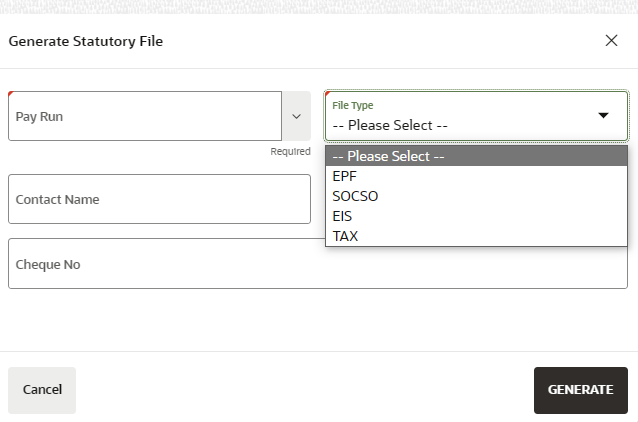Click the File Type selected value box

tap(460, 126)
